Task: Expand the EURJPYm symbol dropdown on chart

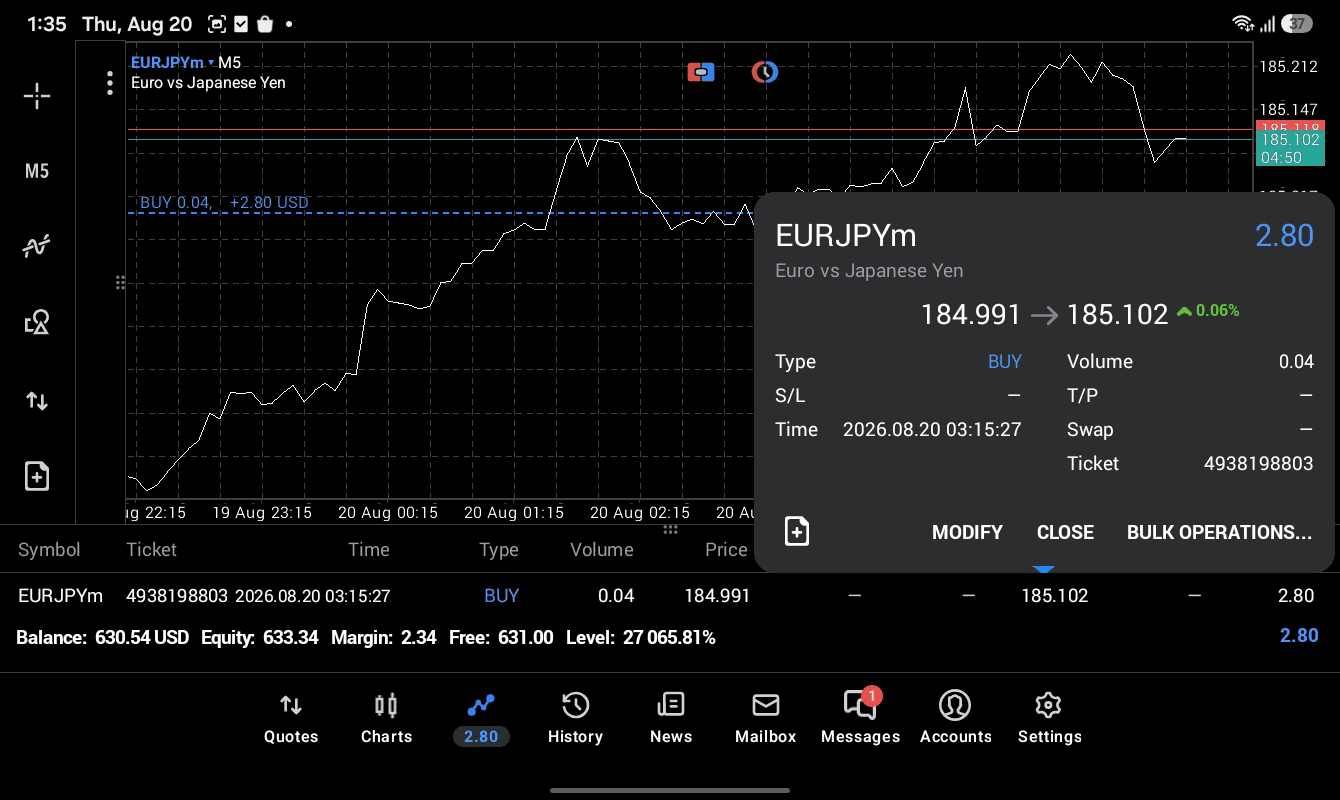Action: [171, 62]
